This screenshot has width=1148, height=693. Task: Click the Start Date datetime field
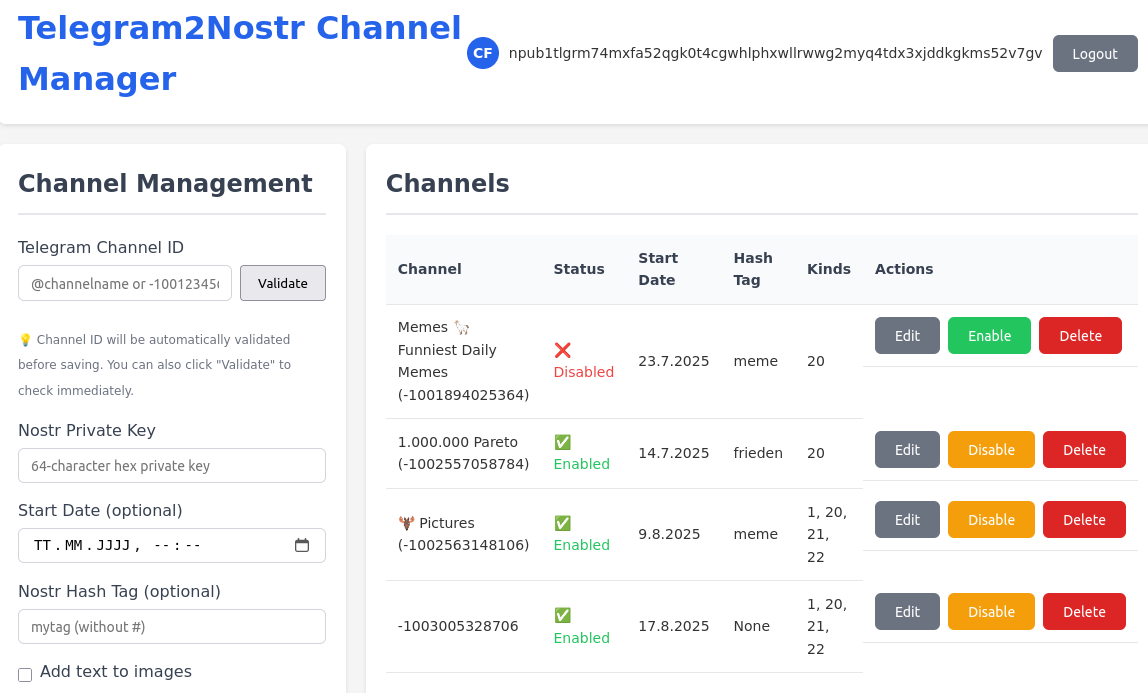coord(150,545)
